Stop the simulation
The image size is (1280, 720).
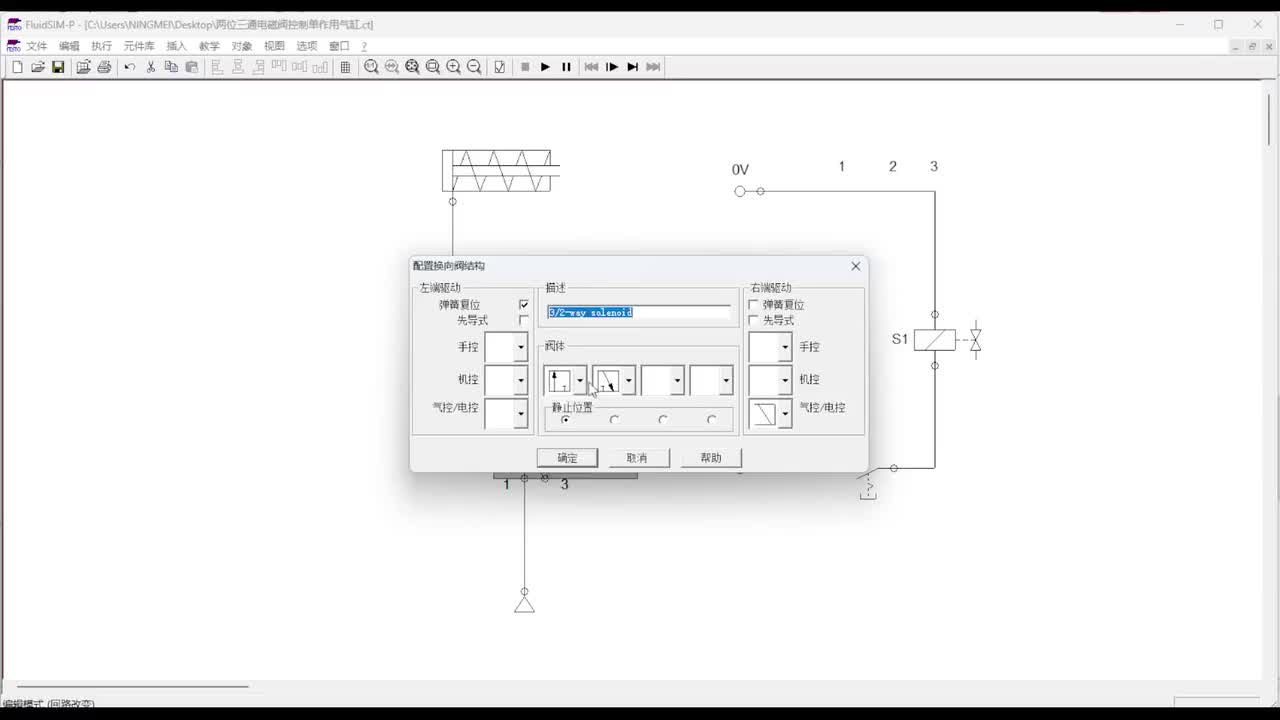pos(525,67)
